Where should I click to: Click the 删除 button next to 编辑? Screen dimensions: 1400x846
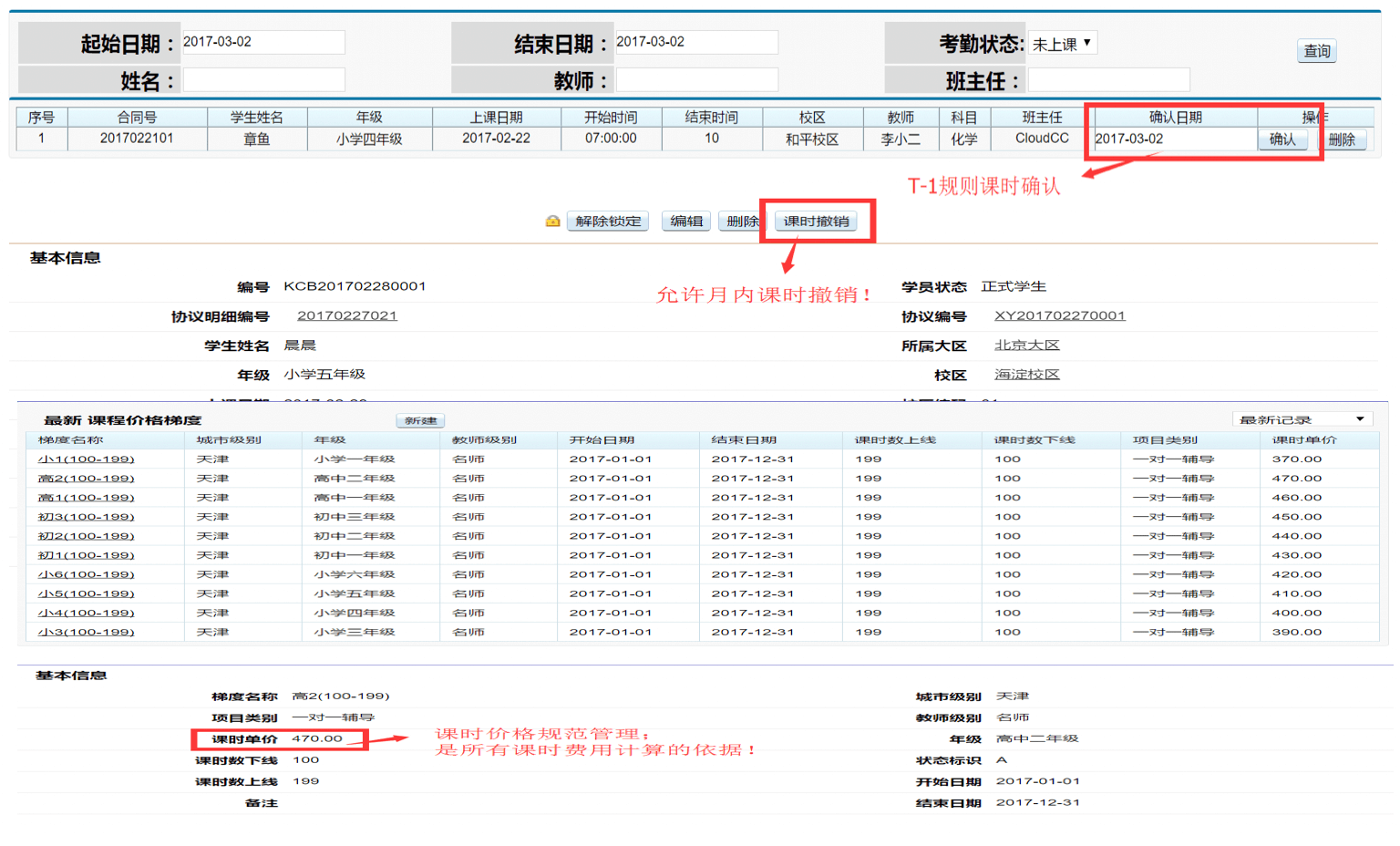pos(741,222)
